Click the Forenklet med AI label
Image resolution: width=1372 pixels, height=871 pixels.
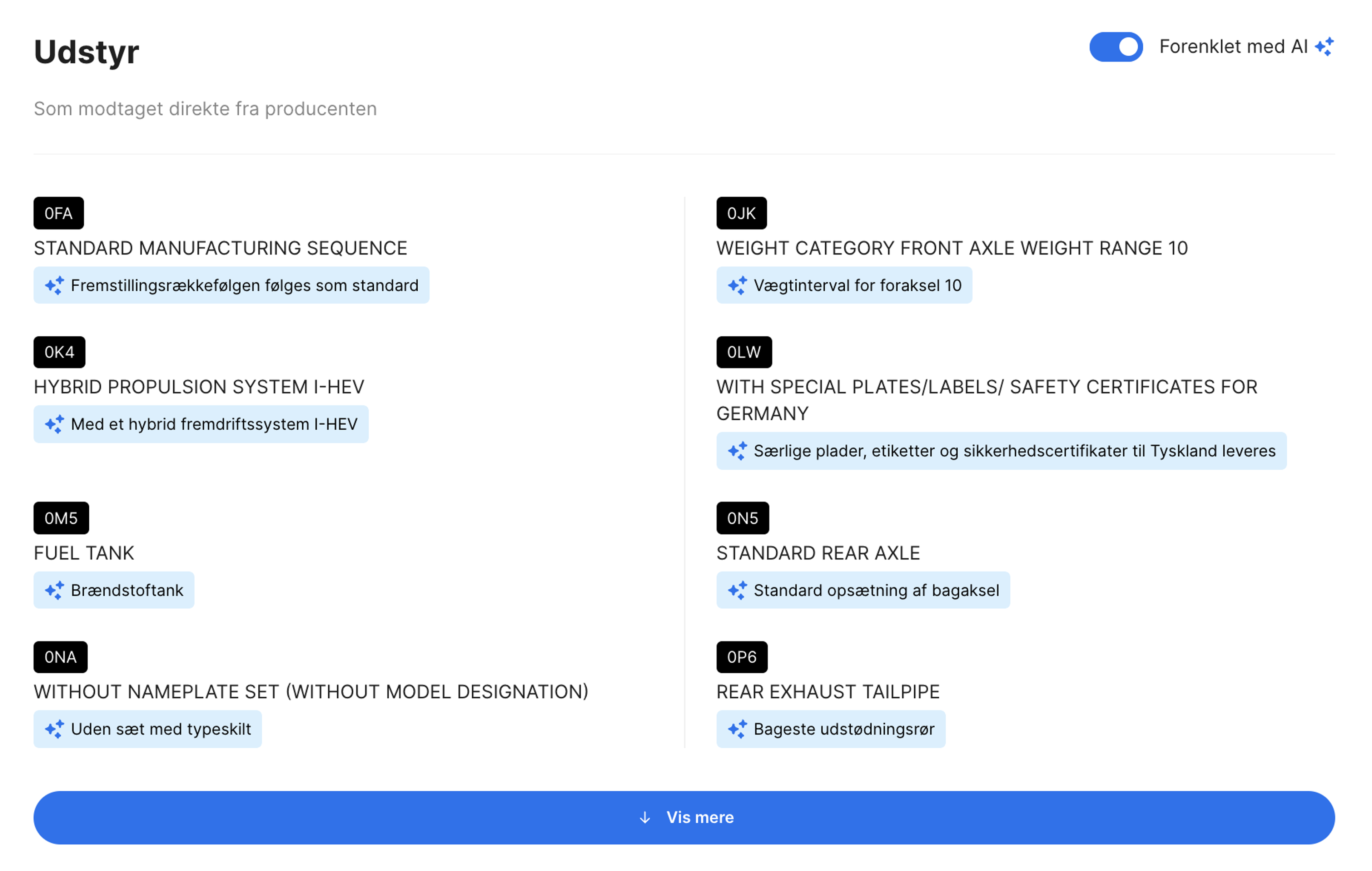click(1233, 47)
